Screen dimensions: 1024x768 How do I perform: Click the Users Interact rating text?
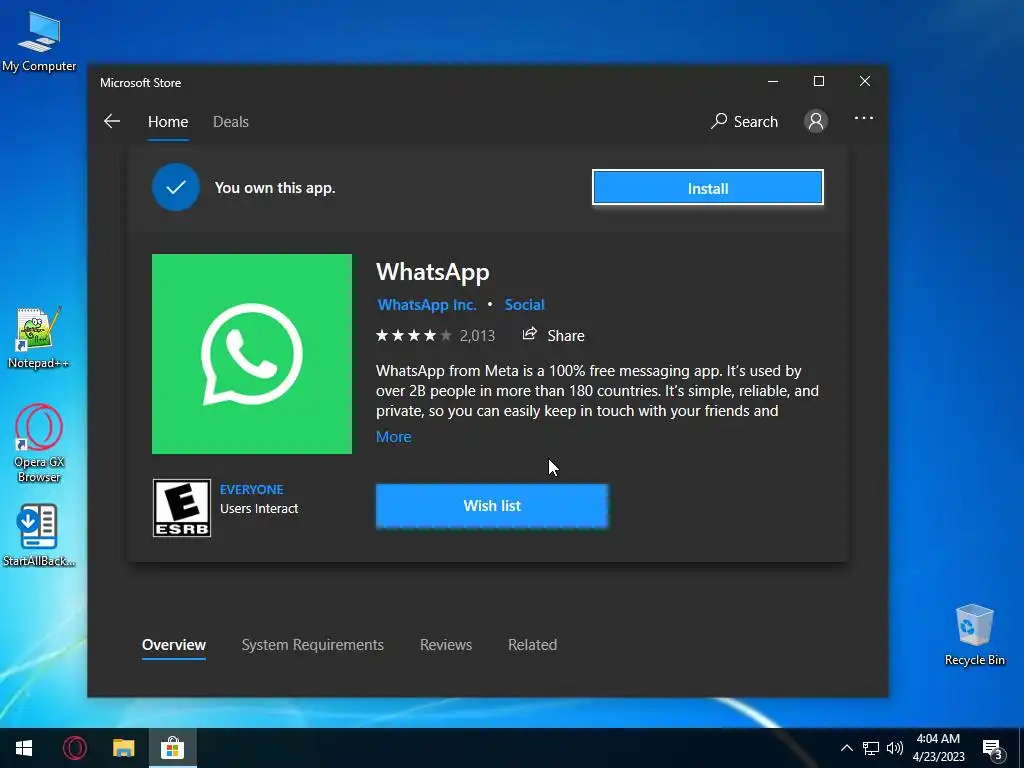[259, 509]
